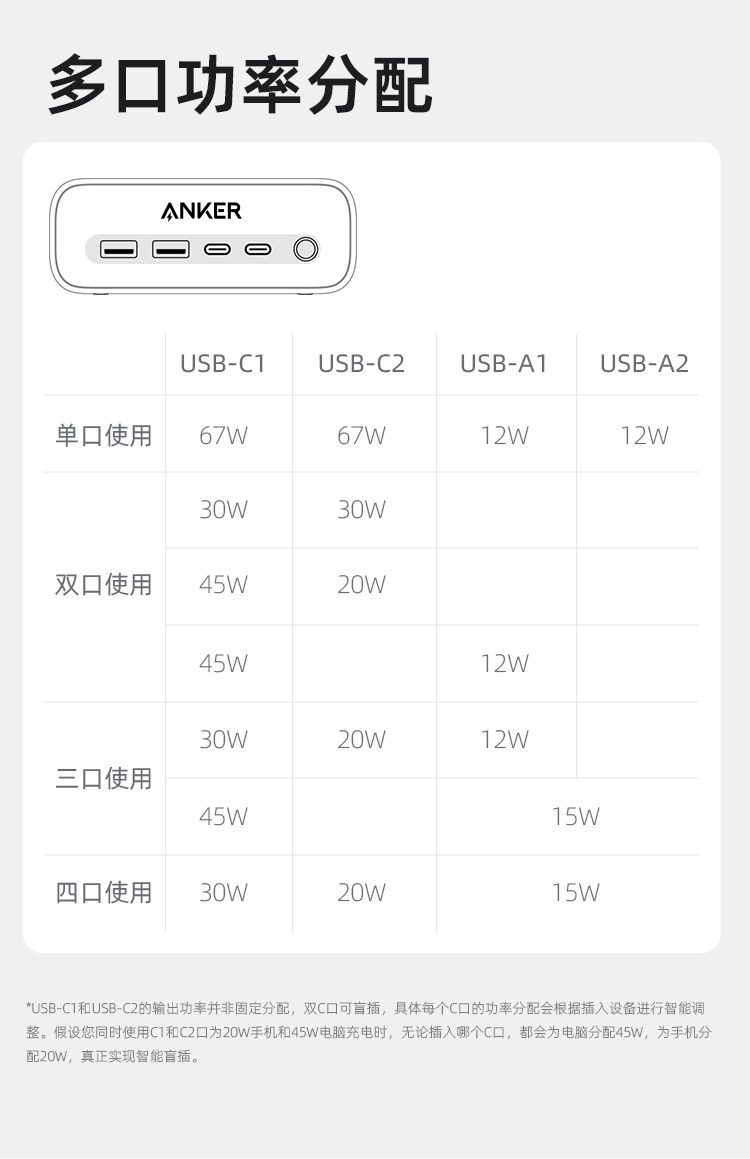Viewport: 750px width, 1159px height.
Task: Click the leftmost USB-A port on the charger
Action: pyautogui.click(x=119, y=249)
